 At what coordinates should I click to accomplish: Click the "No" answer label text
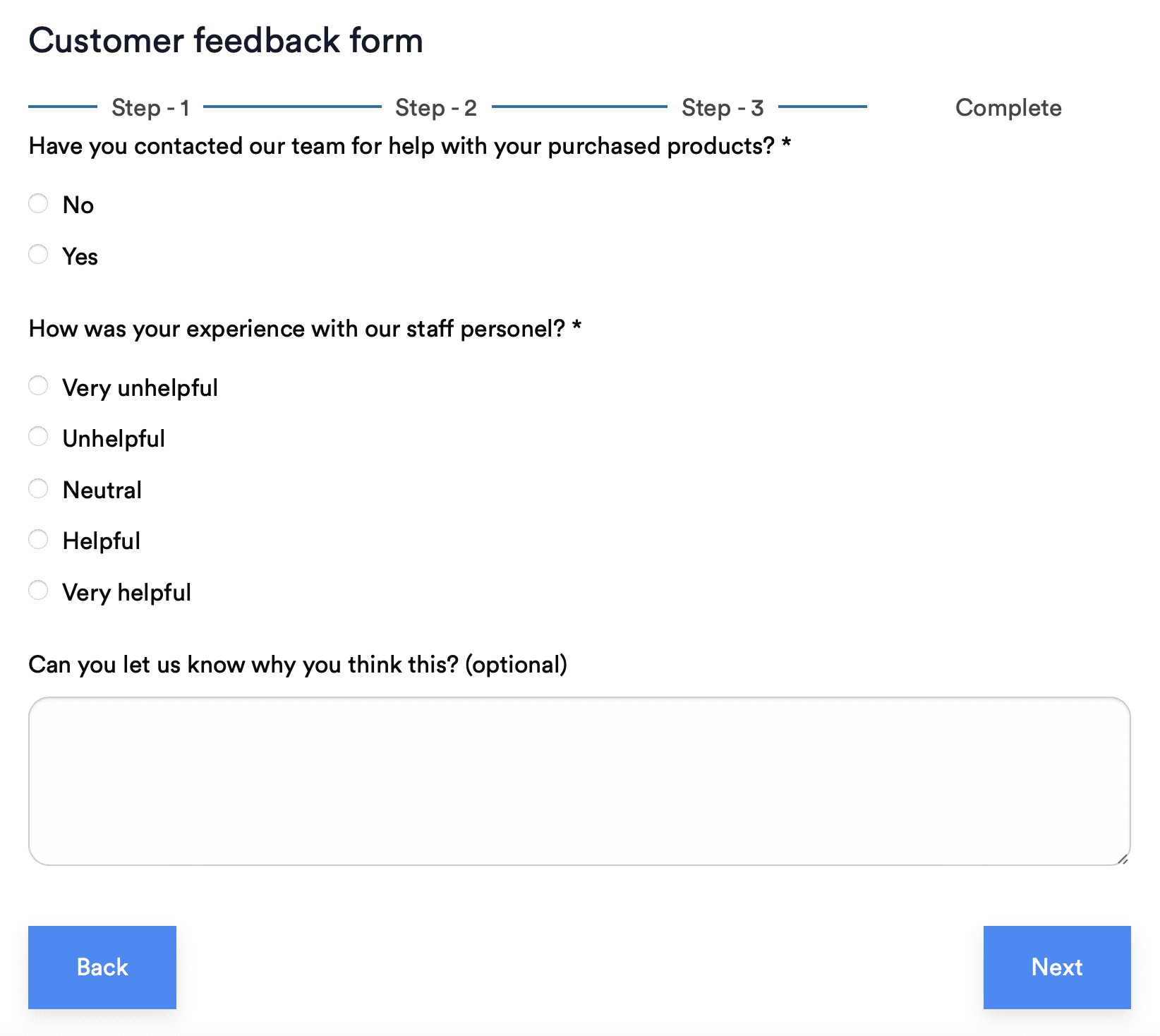click(x=78, y=205)
